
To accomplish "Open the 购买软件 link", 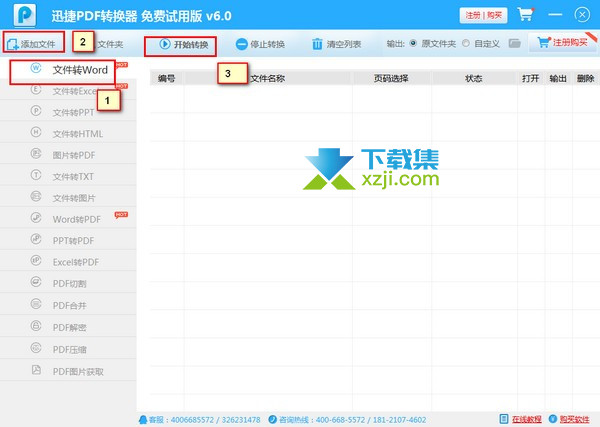I will [x=574, y=419].
